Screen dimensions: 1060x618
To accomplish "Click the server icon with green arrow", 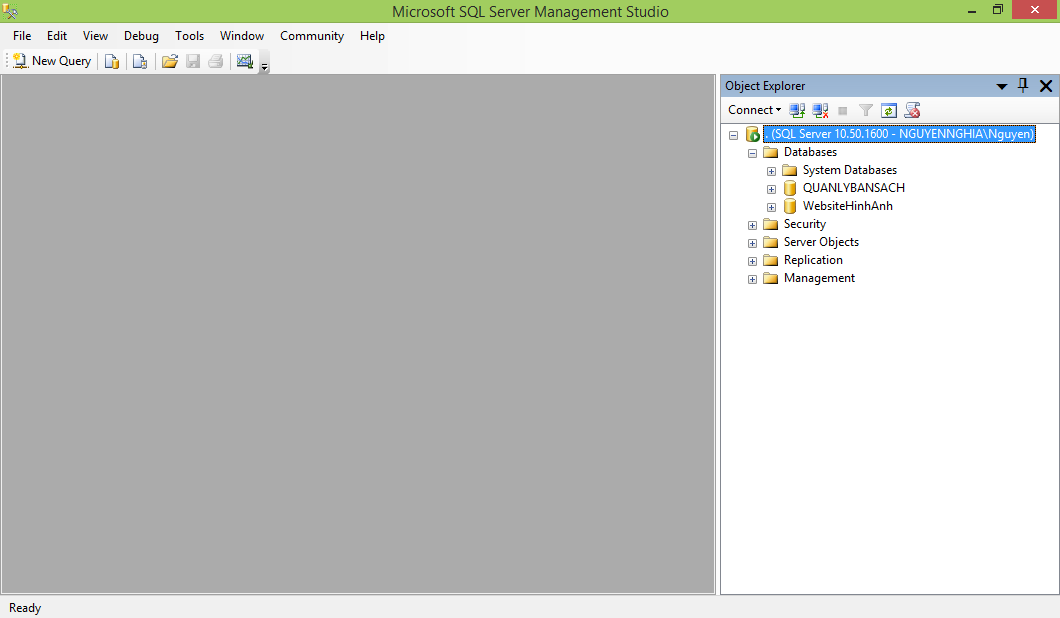I will [x=752, y=134].
